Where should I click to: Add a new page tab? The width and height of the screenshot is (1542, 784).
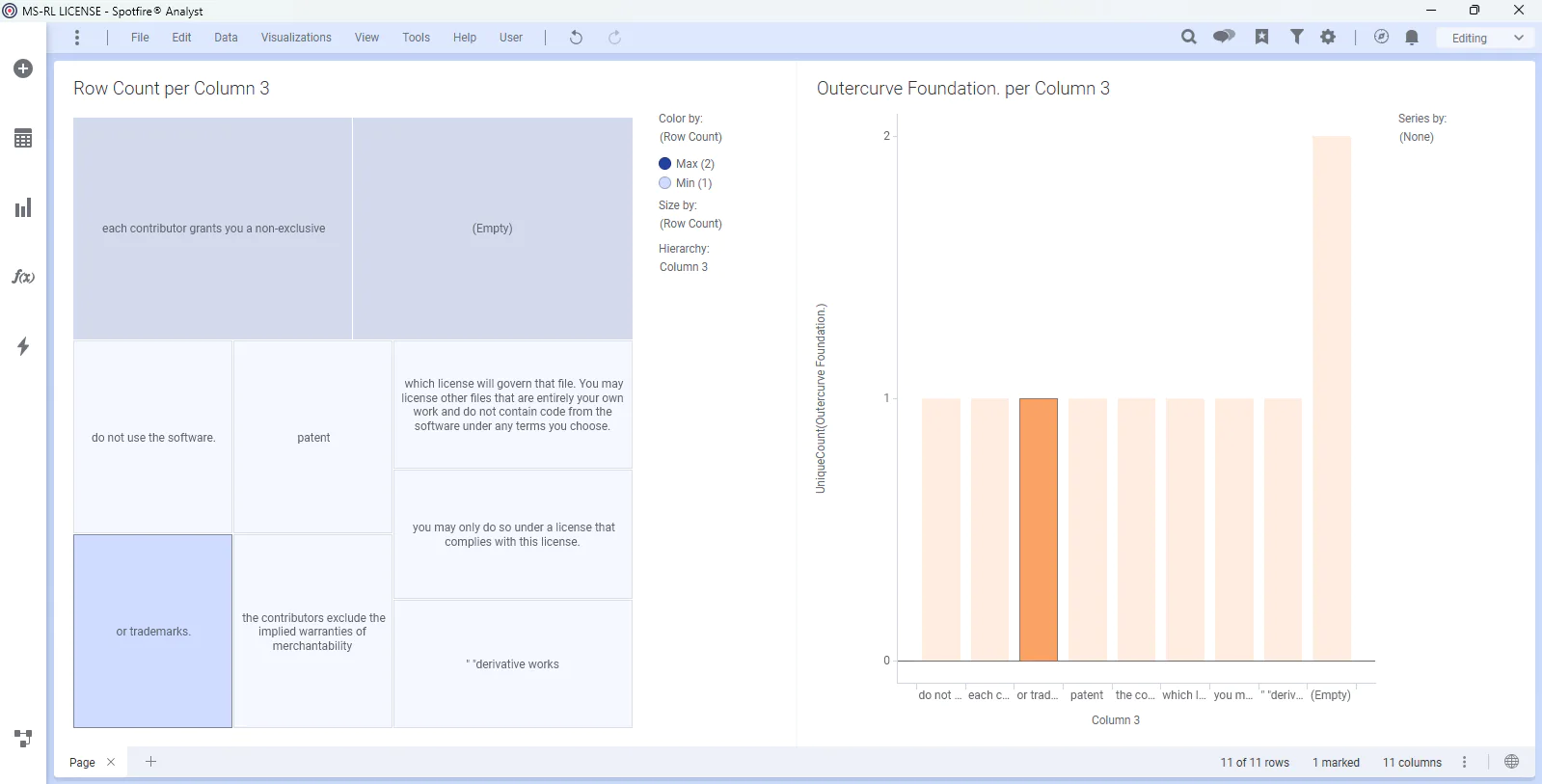coord(150,761)
